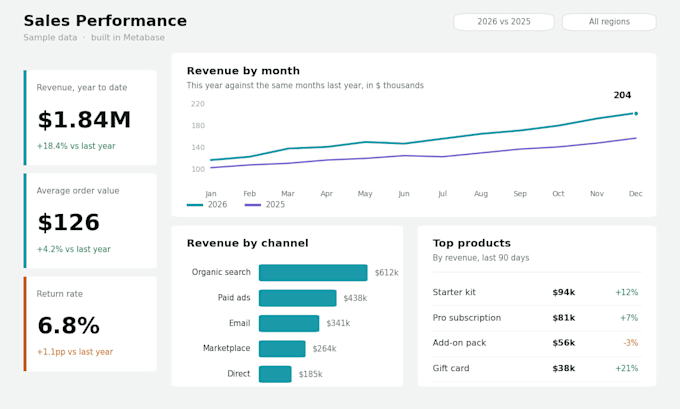
Task: Click the $612k value label
Action: point(386,273)
